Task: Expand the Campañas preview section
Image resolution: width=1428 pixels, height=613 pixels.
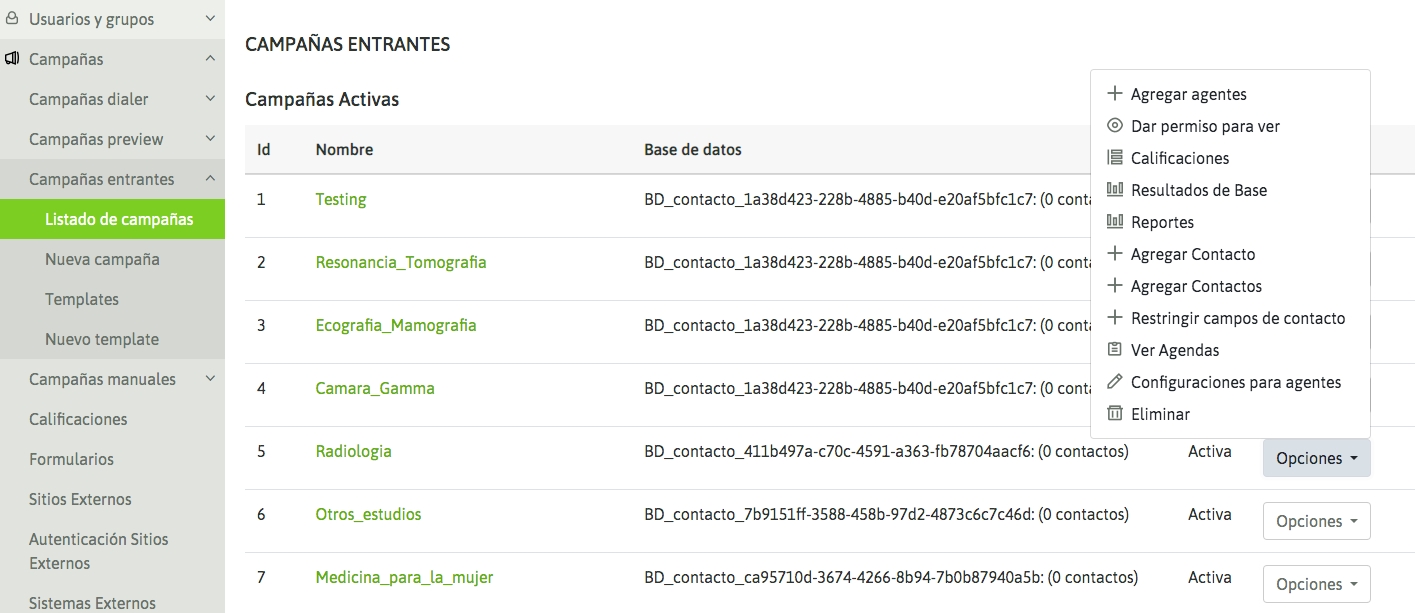Action: (210, 139)
